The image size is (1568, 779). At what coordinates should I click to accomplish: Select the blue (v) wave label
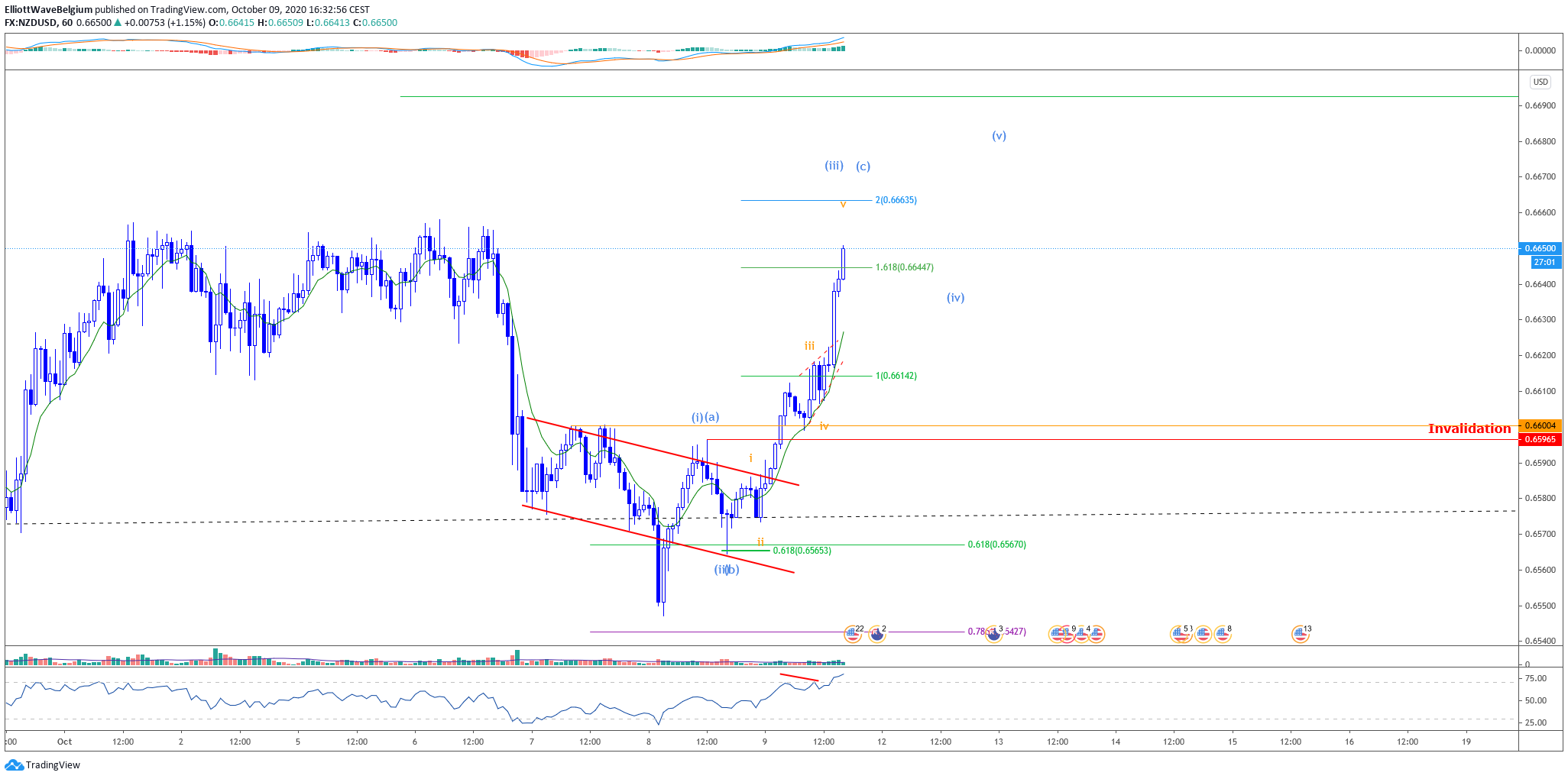tap(999, 136)
